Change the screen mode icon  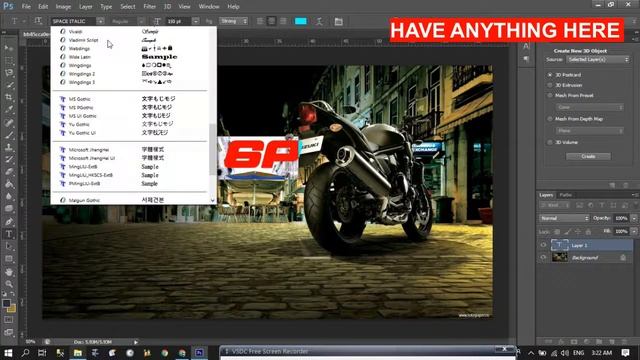coord(9,332)
